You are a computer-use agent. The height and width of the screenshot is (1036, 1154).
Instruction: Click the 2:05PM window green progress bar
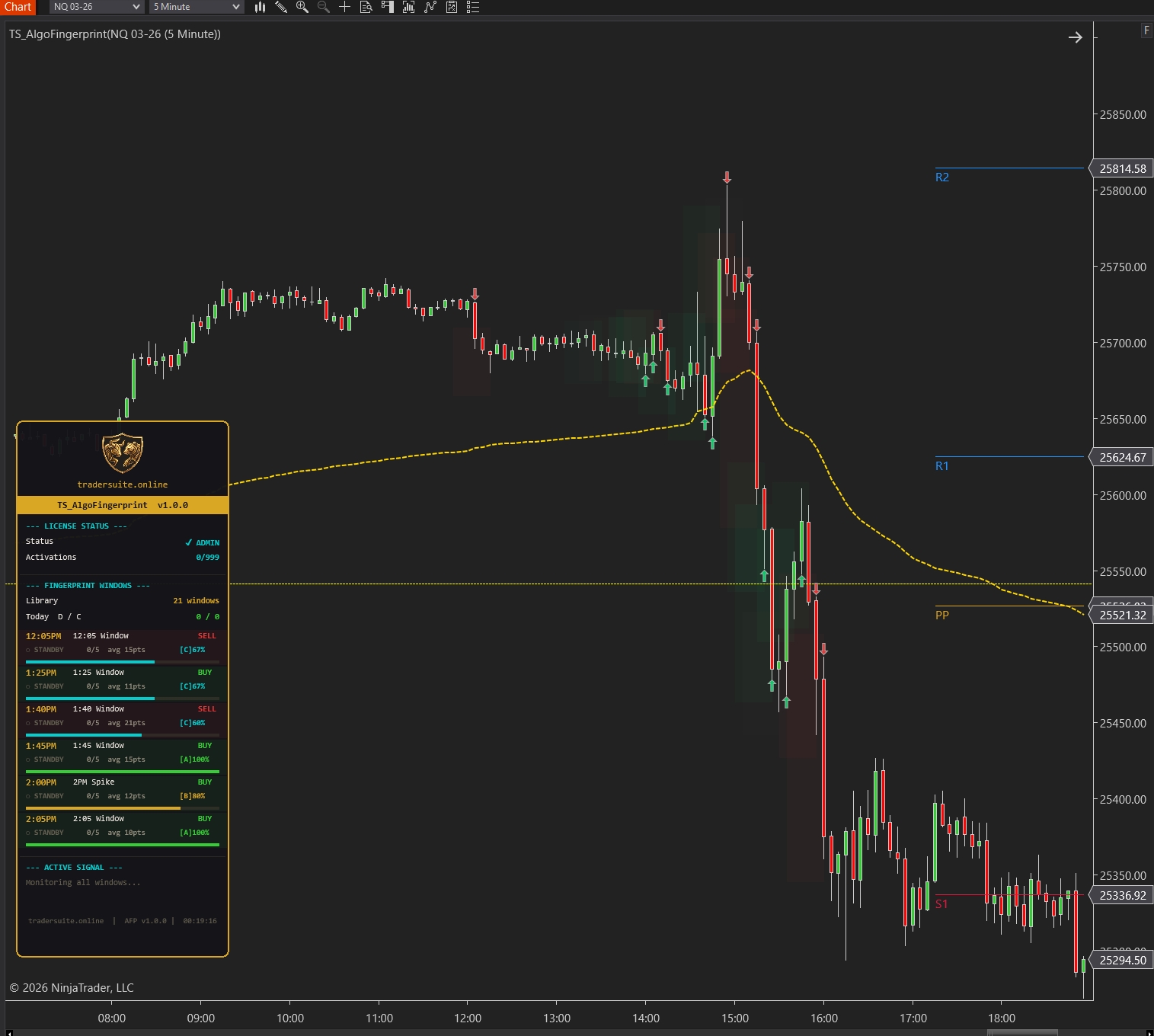(x=123, y=845)
